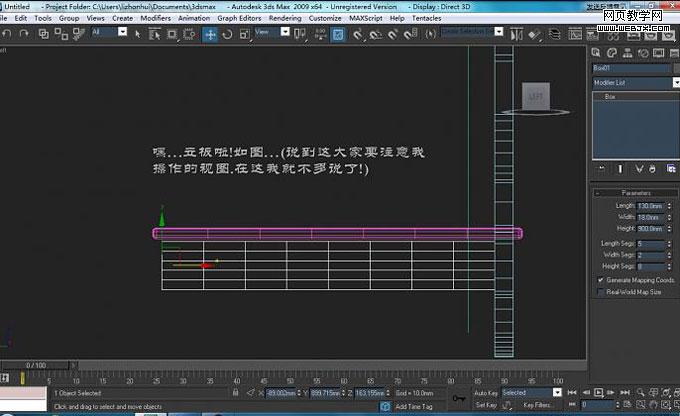The image size is (680, 416).
Task: Activate the Select and Scale tool
Action: click(x=245, y=34)
